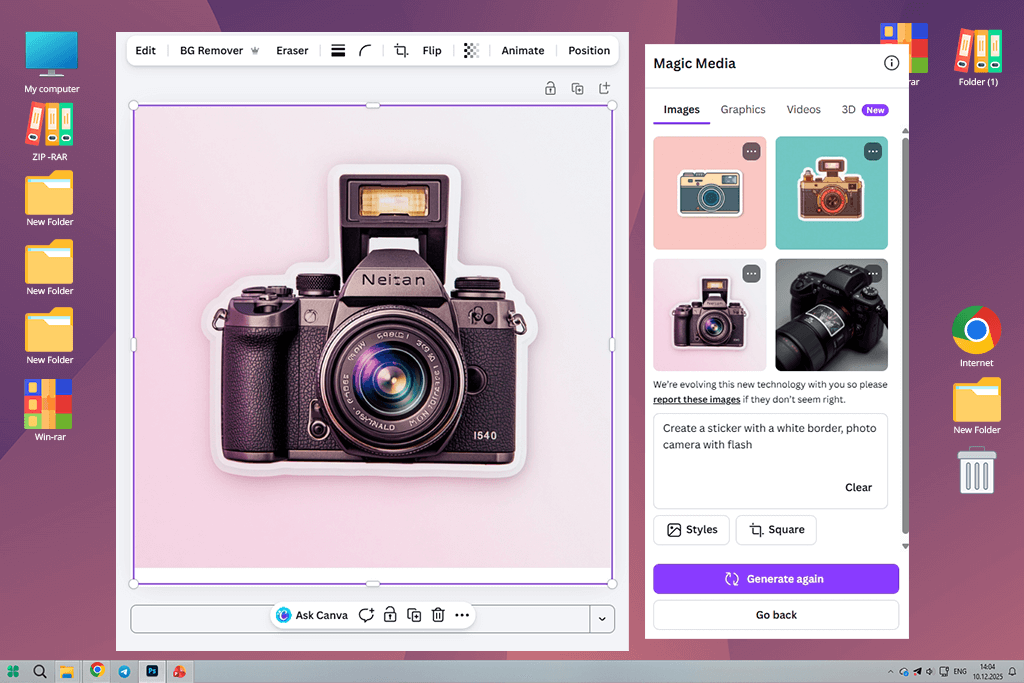This screenshot has height=683, width=1024.
Task: Click the lock page icon above canvas
Action: coord(551,88)
